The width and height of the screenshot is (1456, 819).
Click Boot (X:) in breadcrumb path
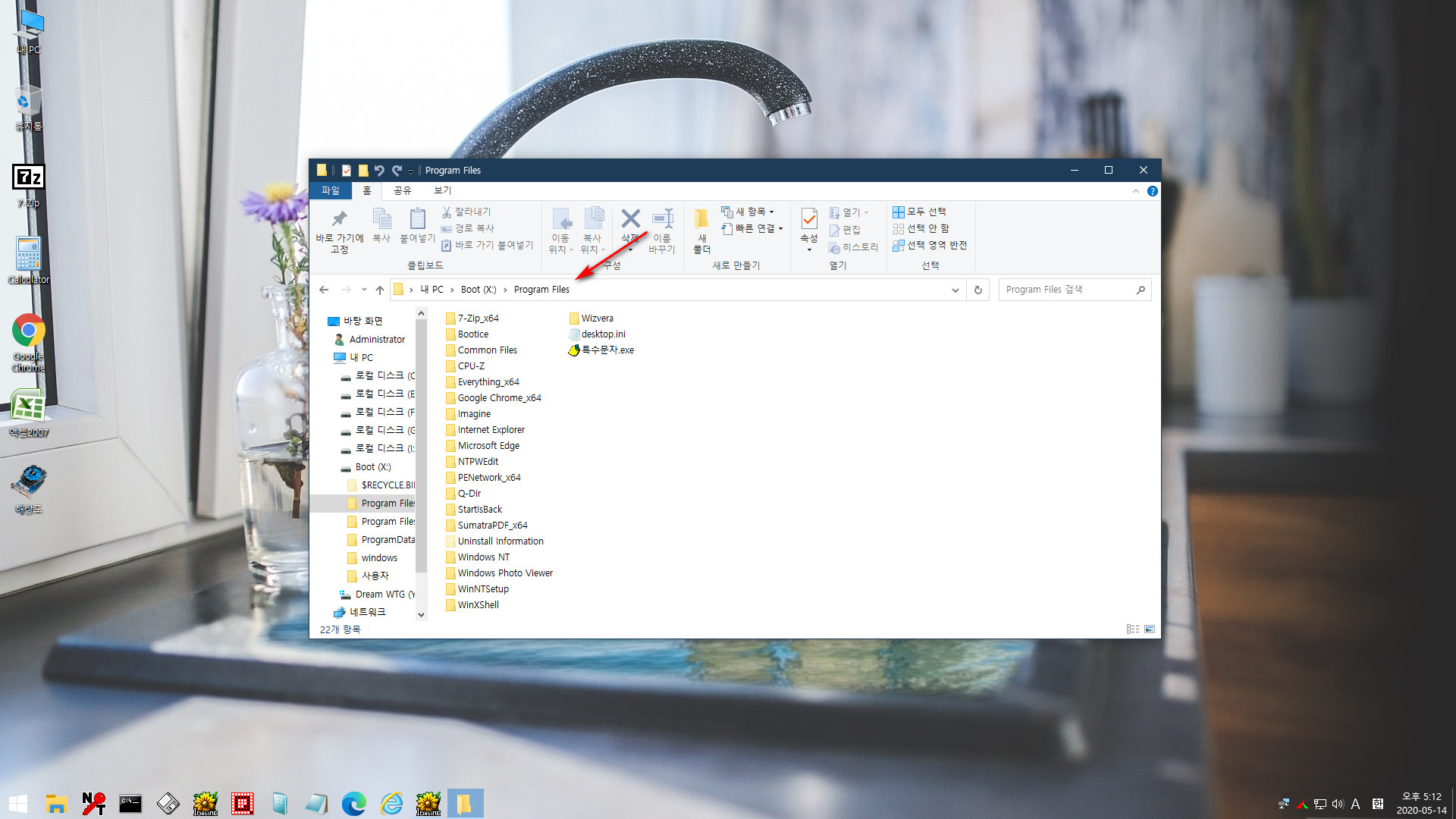[479, 290]
